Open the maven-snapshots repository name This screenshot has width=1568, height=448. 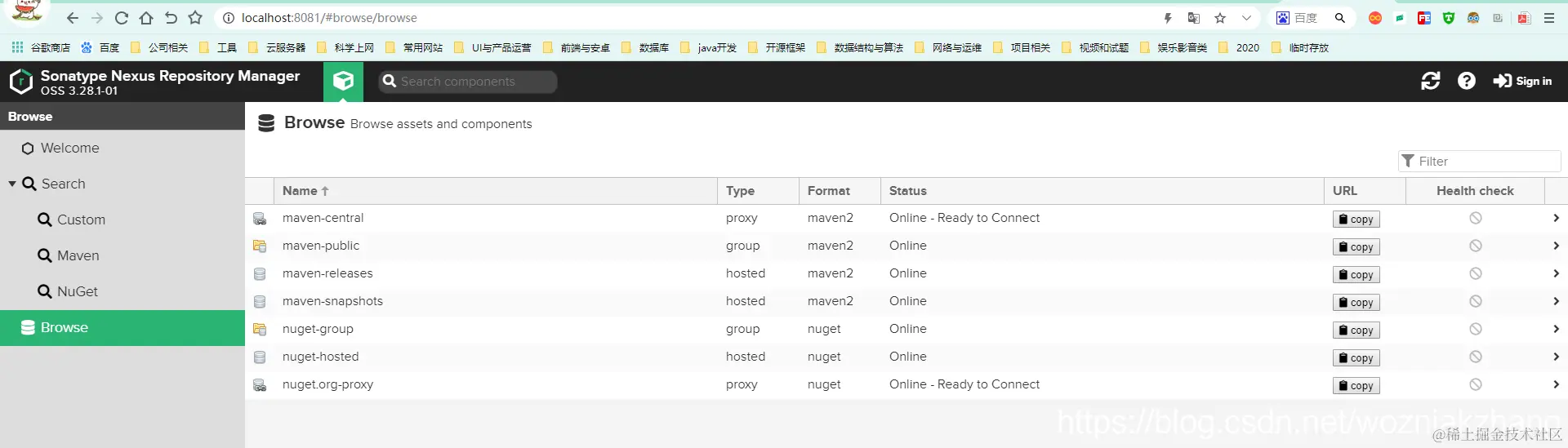coord(332,301)
